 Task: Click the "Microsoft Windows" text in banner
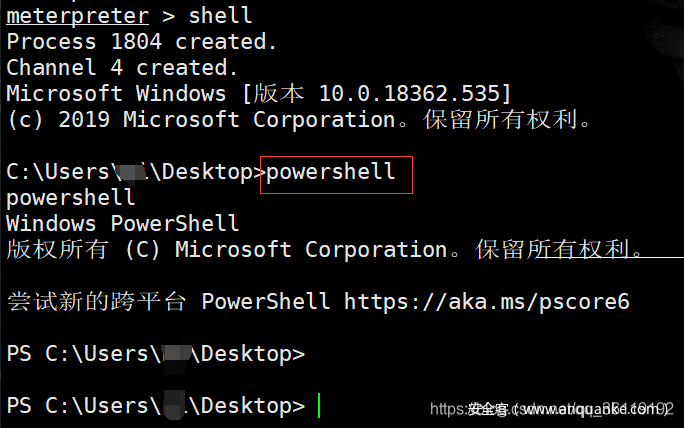[116, 94]
